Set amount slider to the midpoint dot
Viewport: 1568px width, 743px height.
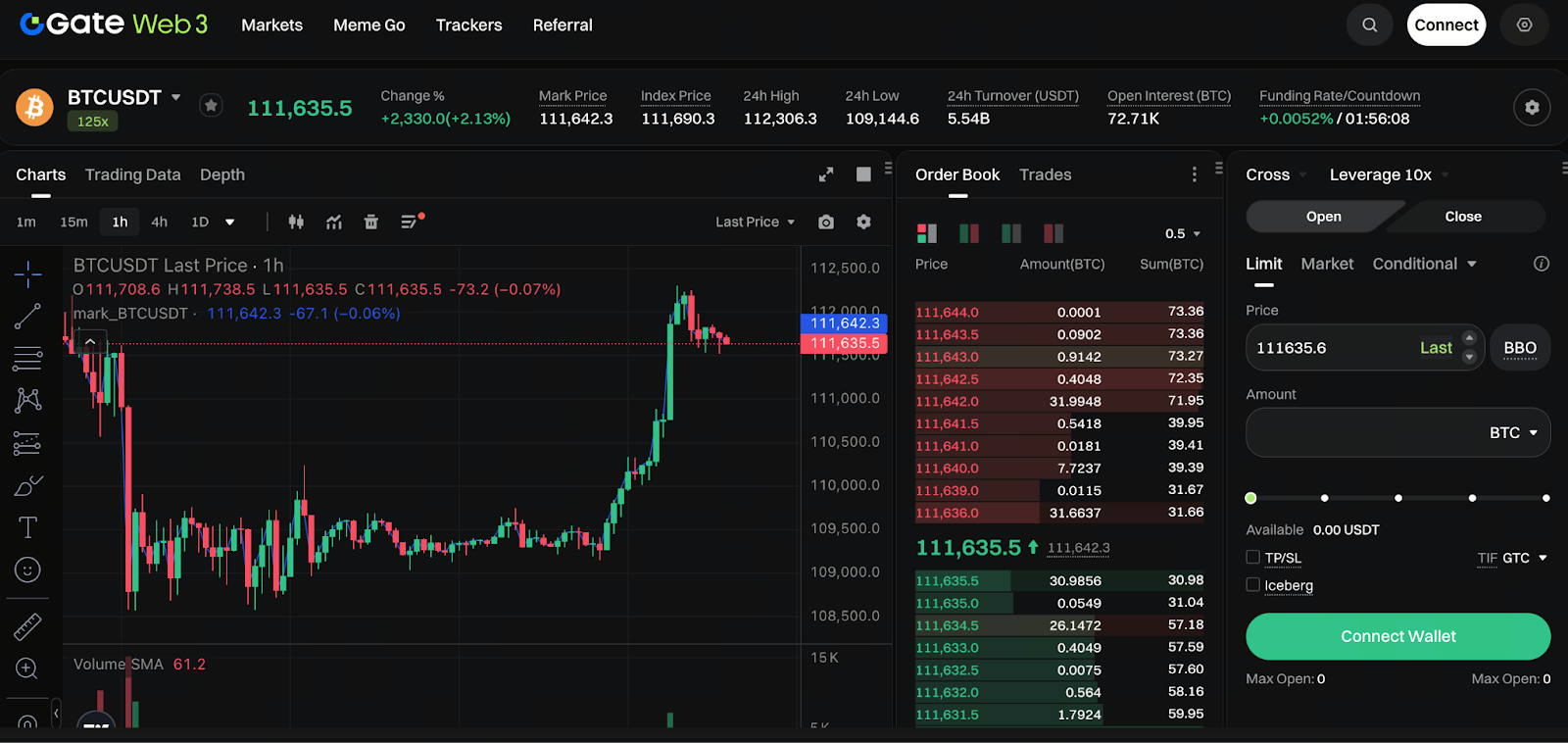tap(1398, 498)
